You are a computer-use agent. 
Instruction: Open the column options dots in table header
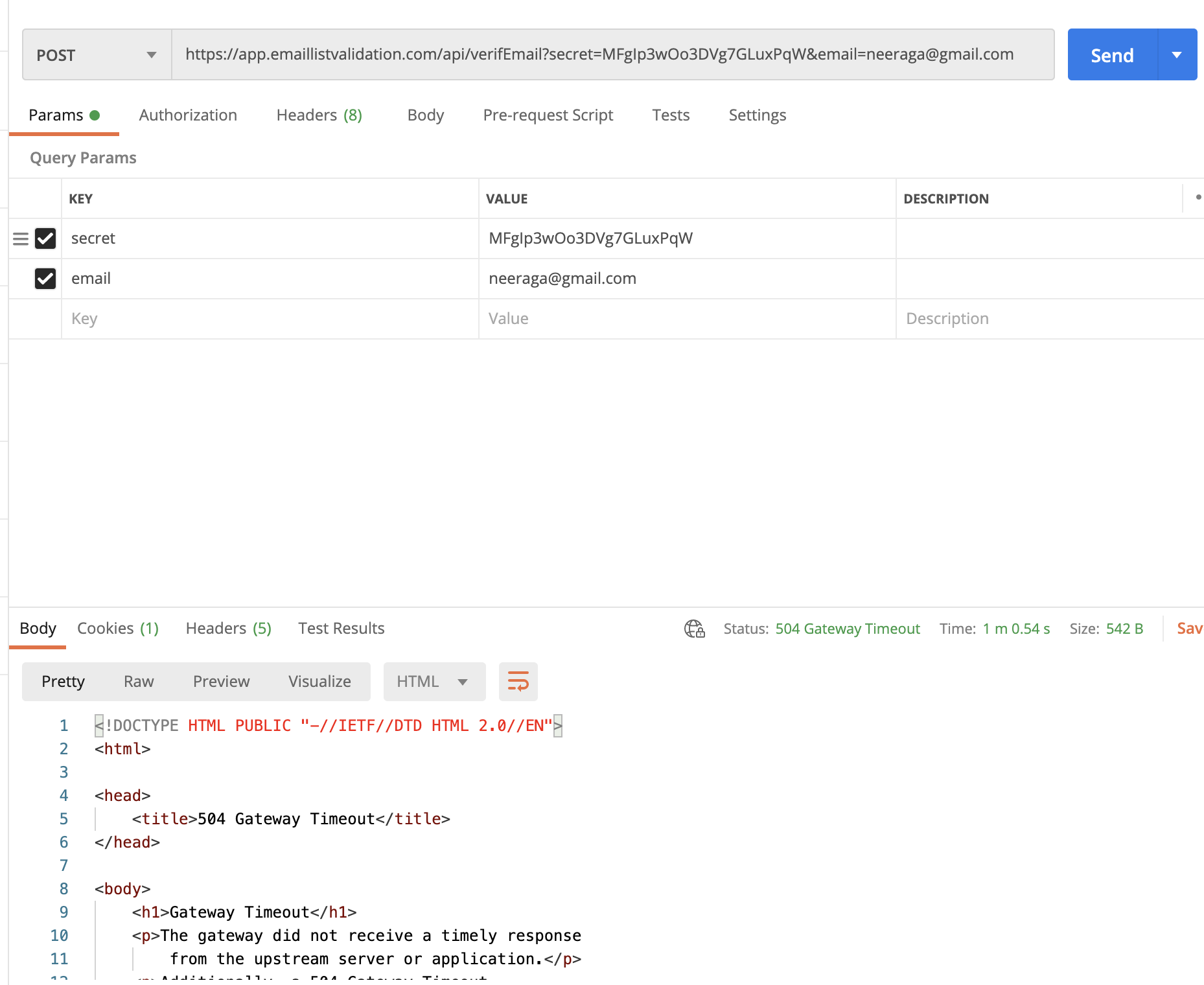[x=1198, y=198]
